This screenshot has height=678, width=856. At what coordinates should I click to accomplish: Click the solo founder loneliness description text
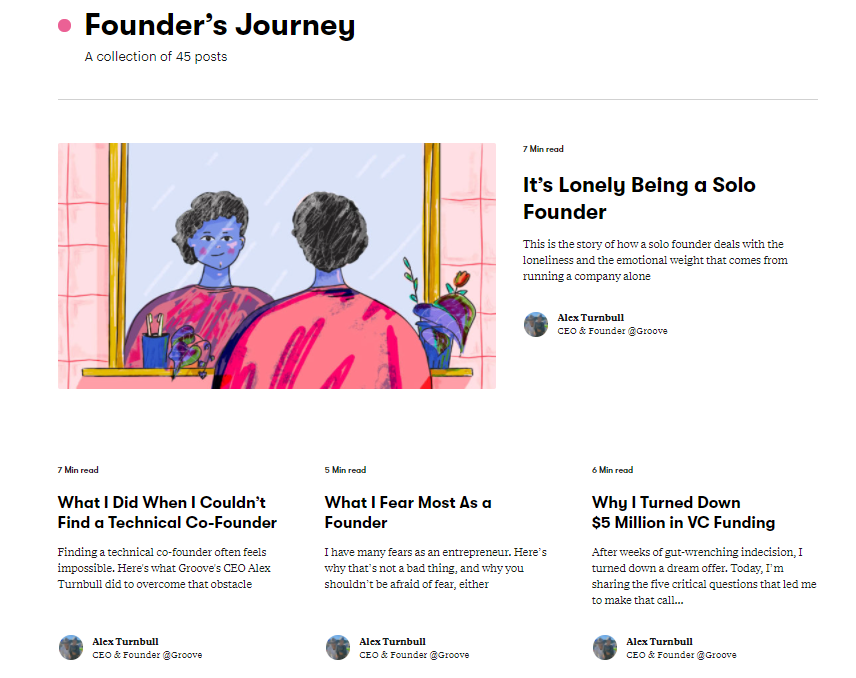tap(653, 260)
